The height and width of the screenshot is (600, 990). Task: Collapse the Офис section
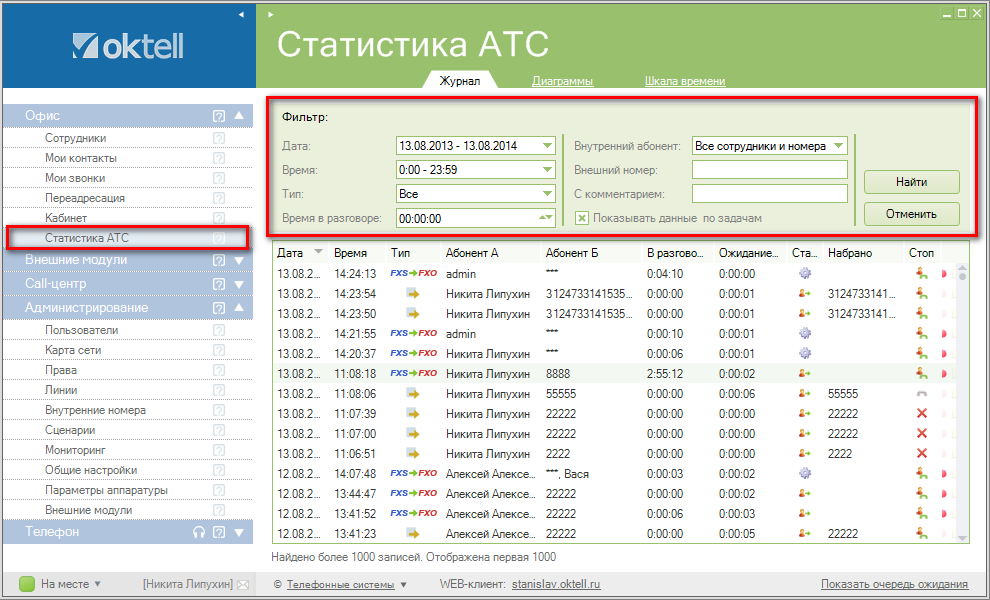pyautogui.click(x=239, y=116)
